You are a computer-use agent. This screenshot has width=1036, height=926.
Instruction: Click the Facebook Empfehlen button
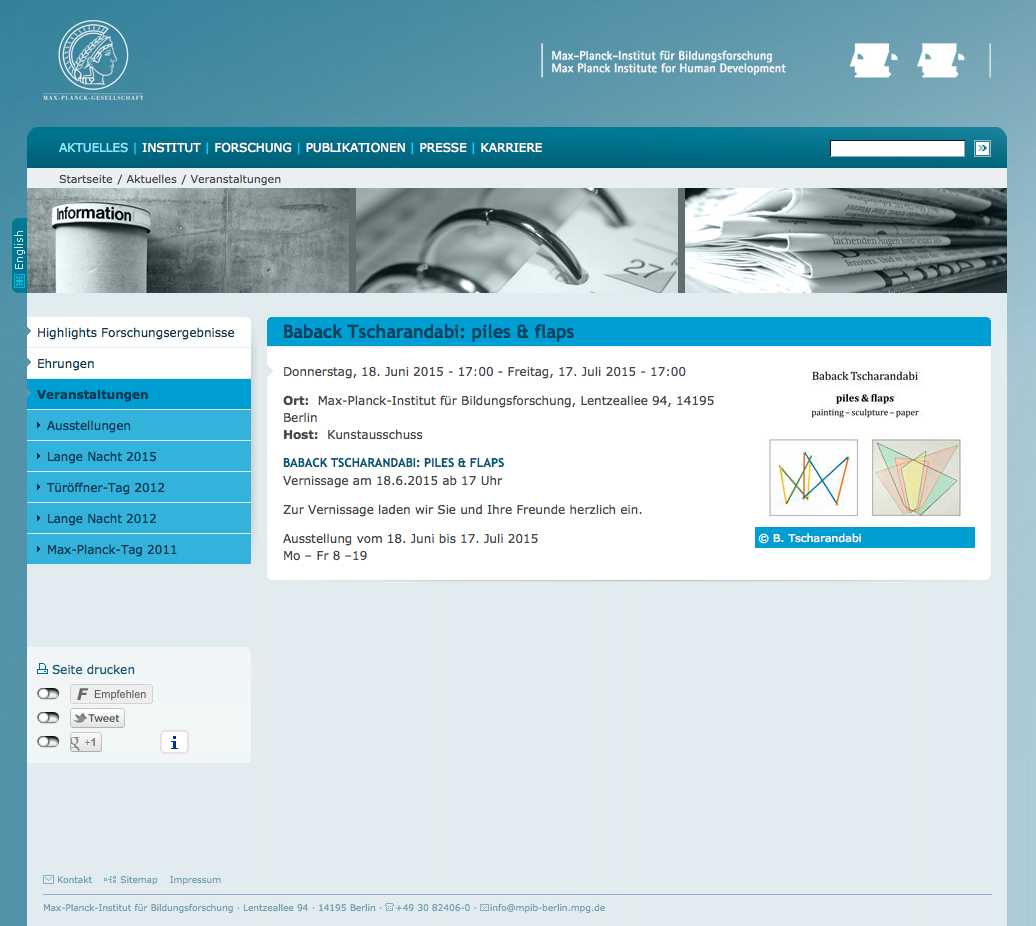click(x=111, y=694)
